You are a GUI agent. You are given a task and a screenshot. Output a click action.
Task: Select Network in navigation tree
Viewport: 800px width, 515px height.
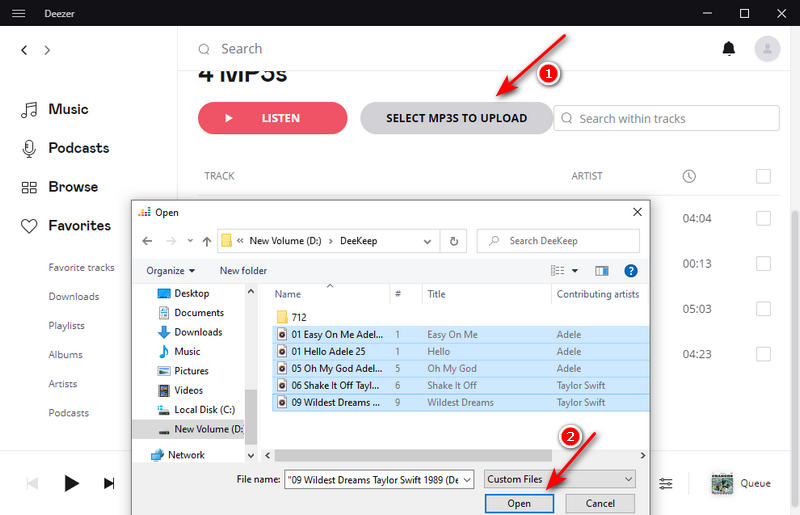pyautogui.click(x=178, y=455)
